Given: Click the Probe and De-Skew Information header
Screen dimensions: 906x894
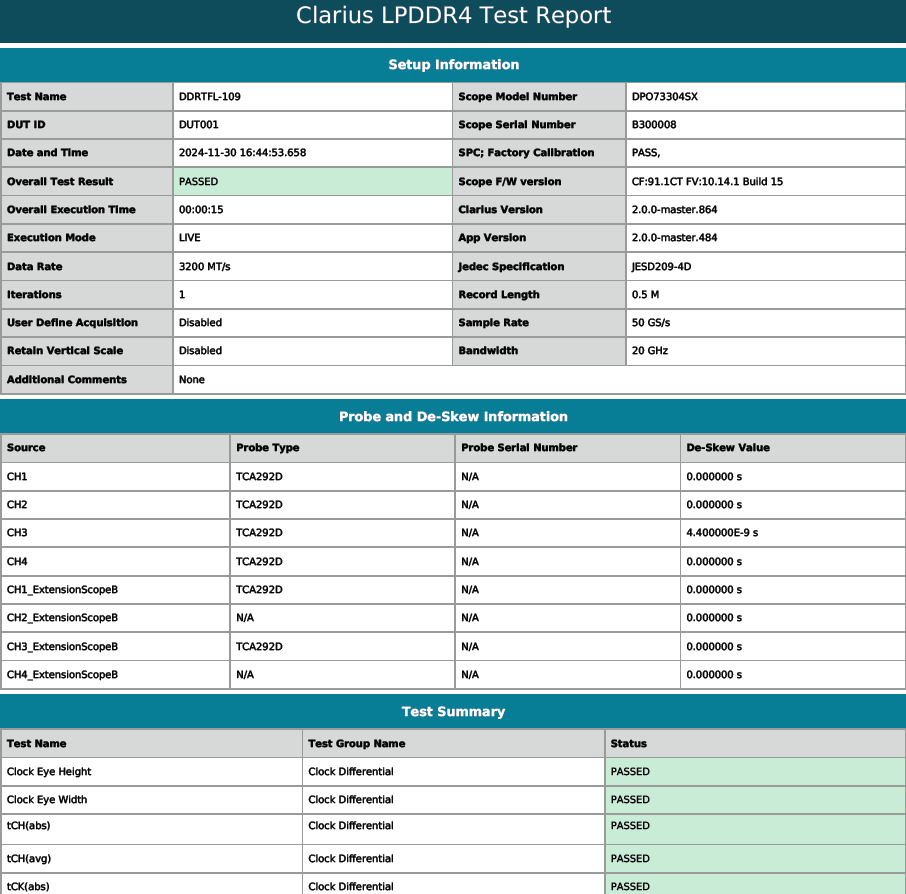Looking at the screenshot, I should click(x=453, y=416).
